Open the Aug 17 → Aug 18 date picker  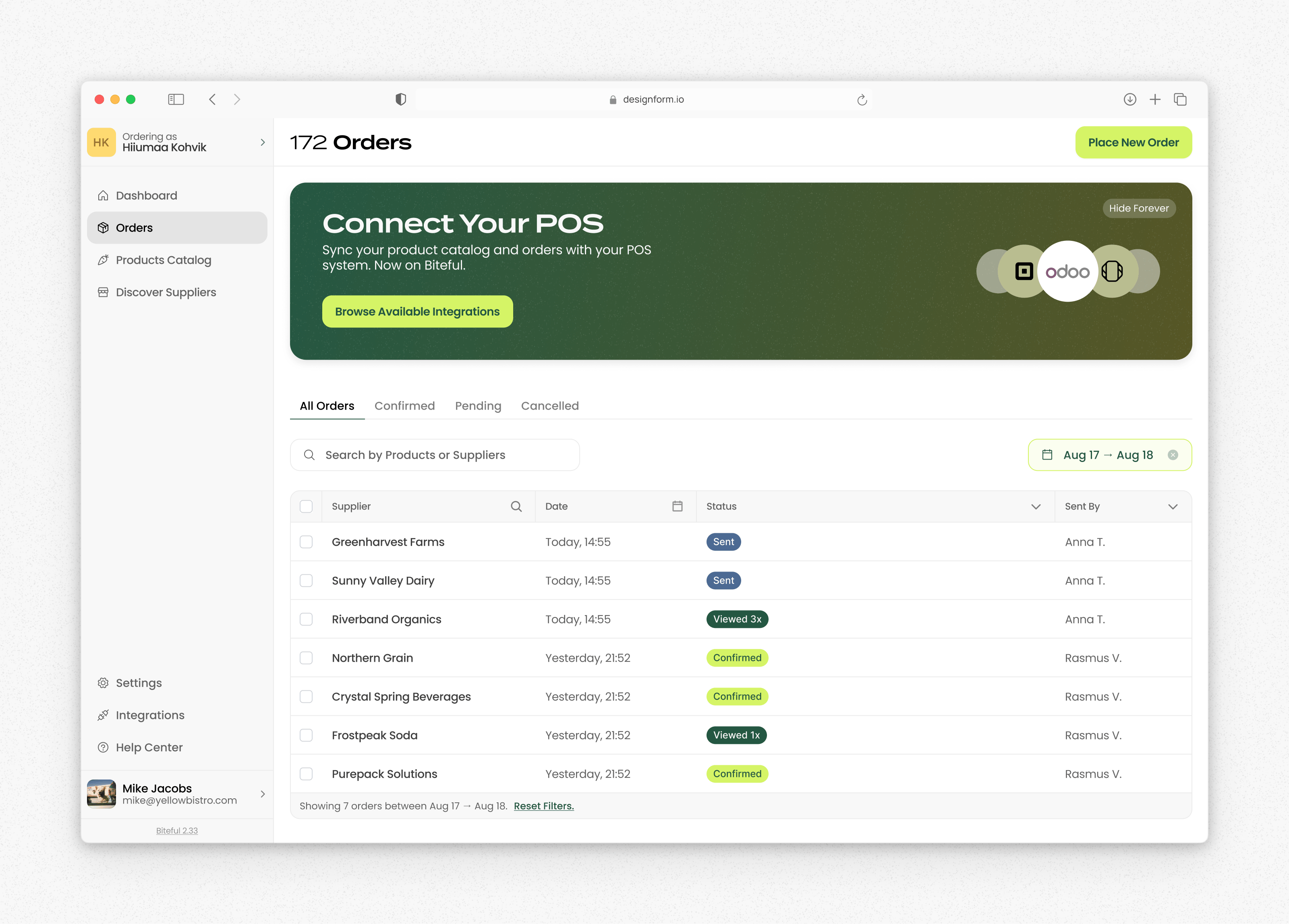(x=1109, y=455)
